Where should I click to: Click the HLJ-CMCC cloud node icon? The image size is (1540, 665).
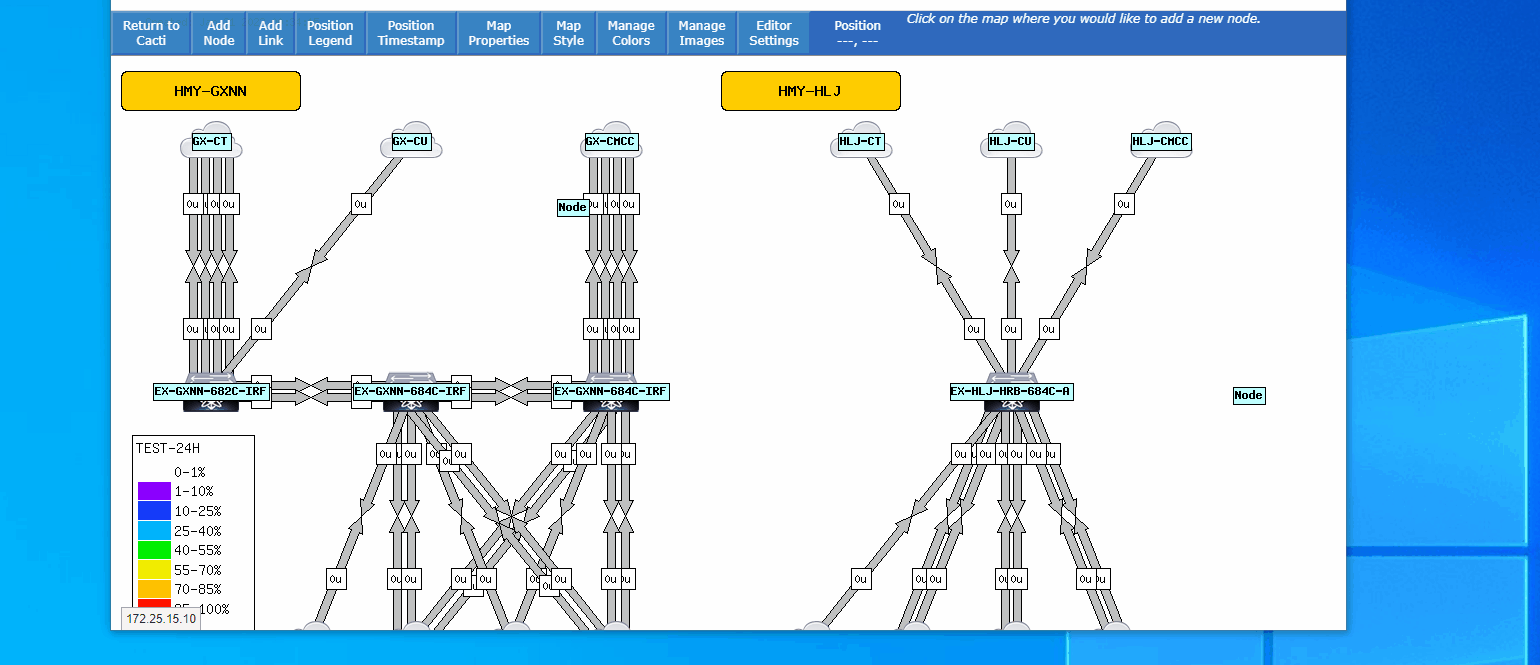click(x=1161, y=142)
